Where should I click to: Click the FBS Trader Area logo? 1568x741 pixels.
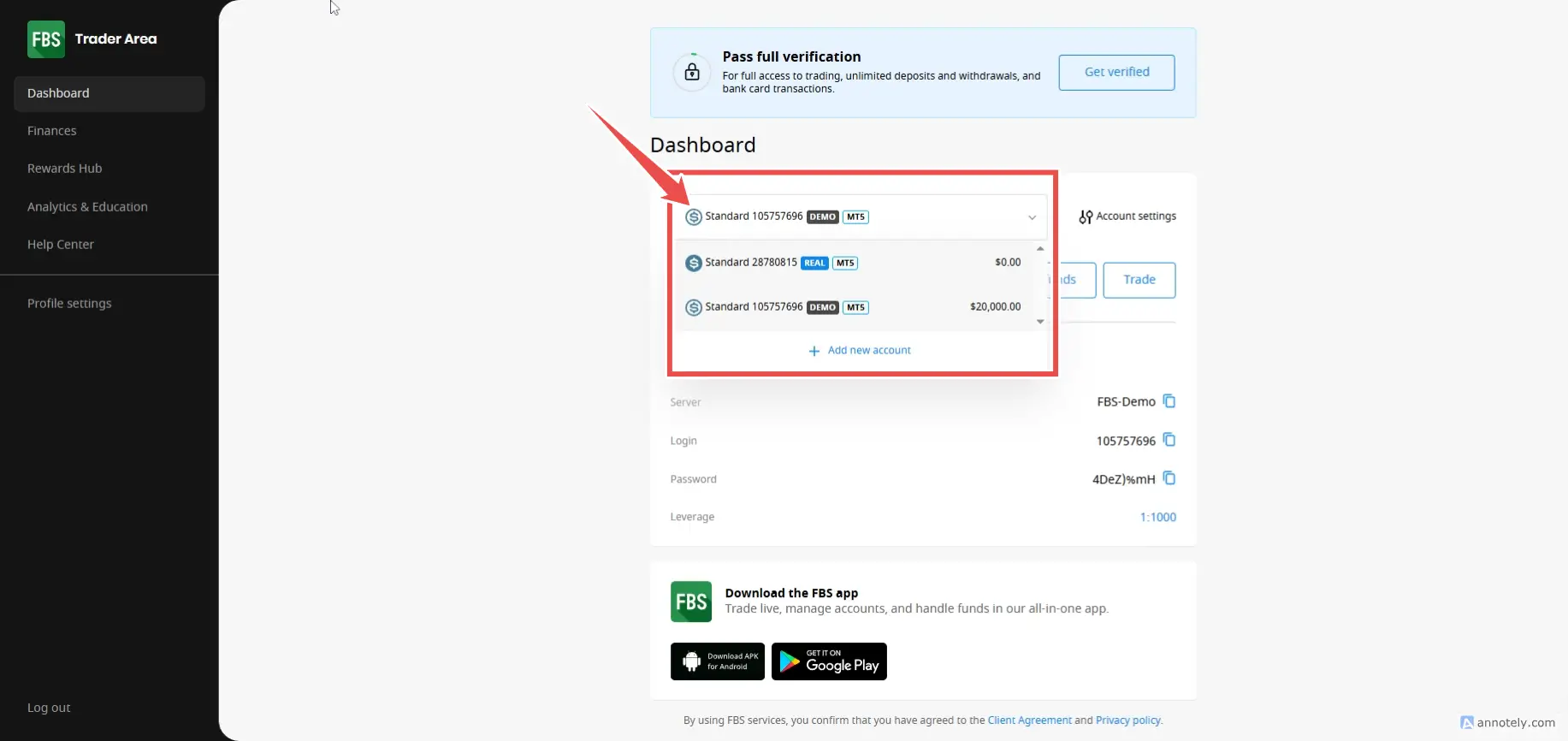tap(92, 39)
